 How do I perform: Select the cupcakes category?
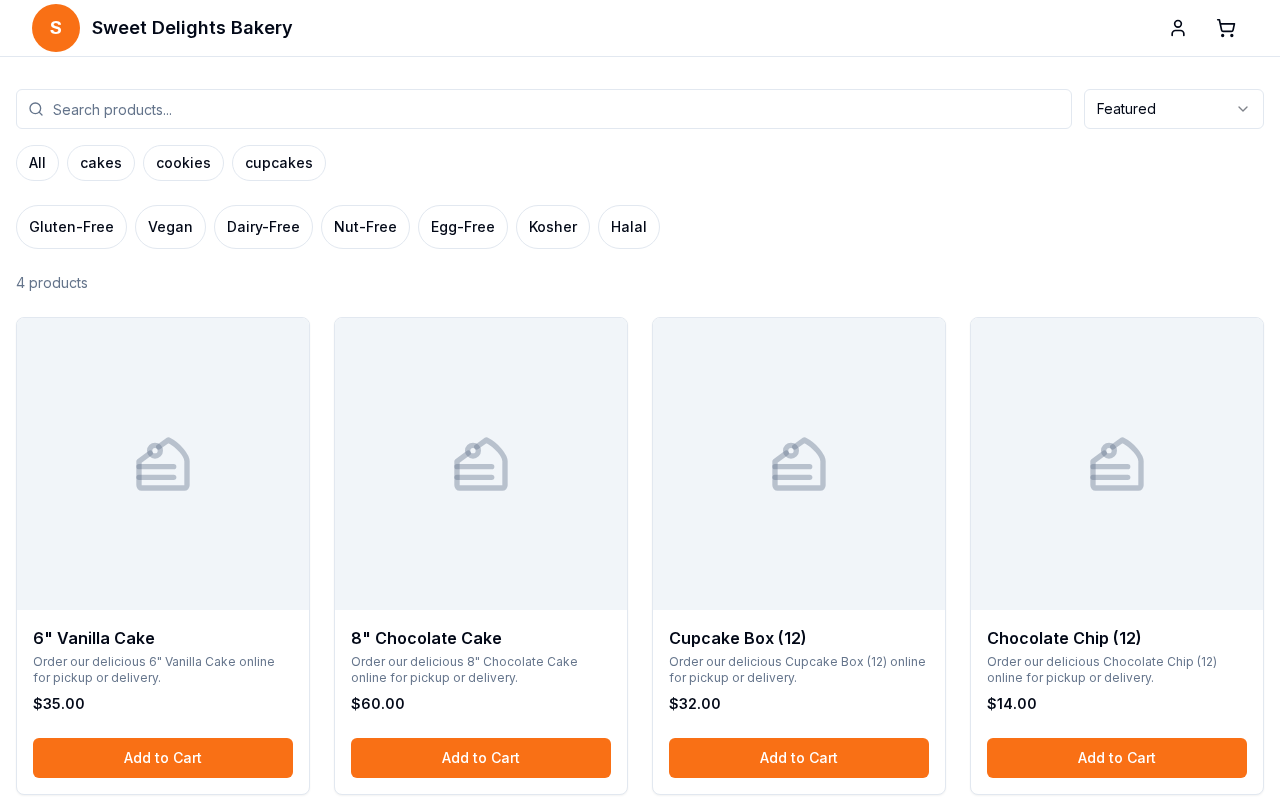pyautogui.click(x=278, y=163)
